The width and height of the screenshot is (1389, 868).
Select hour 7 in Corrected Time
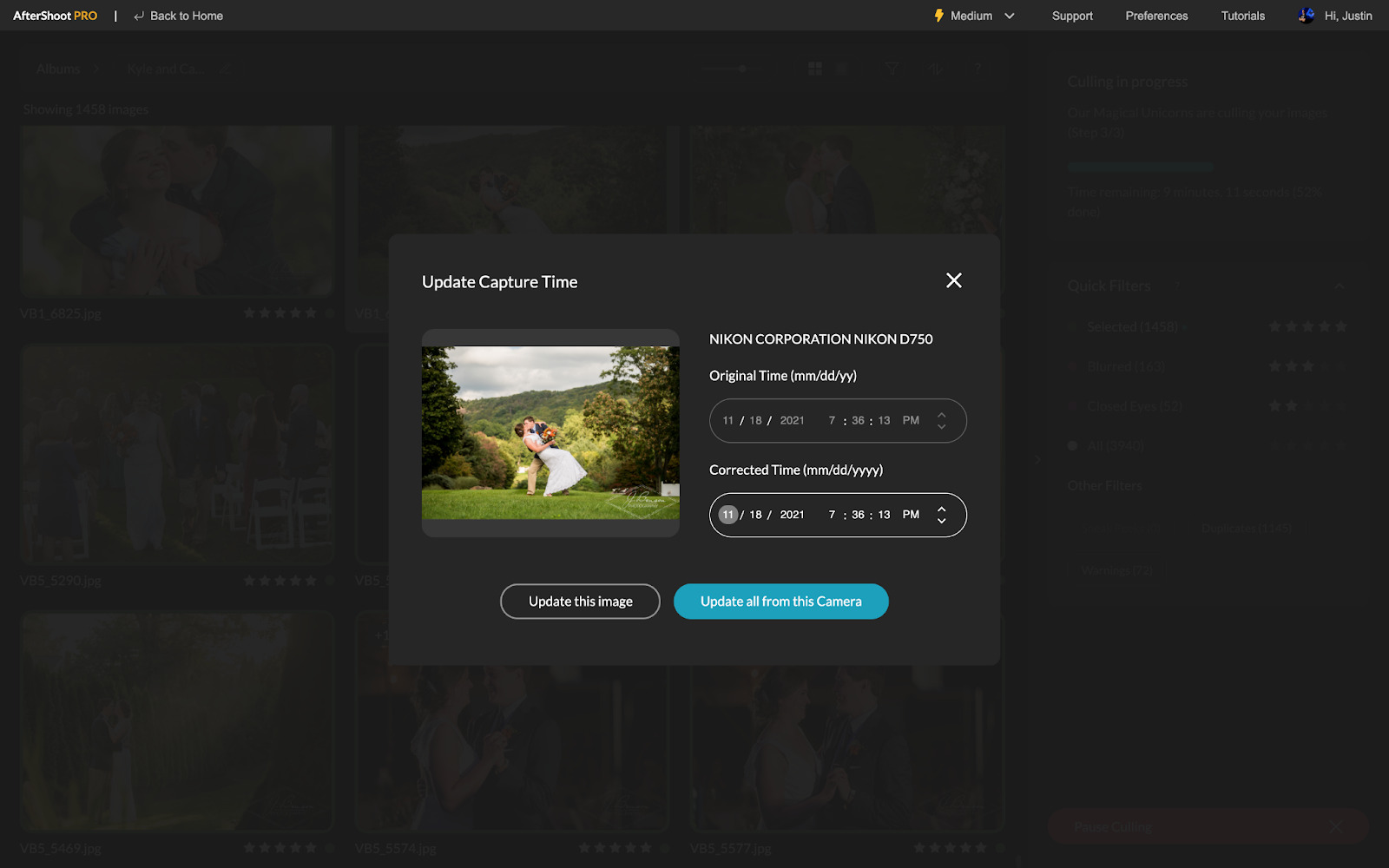pyautogui.click(x=832, y=515)
